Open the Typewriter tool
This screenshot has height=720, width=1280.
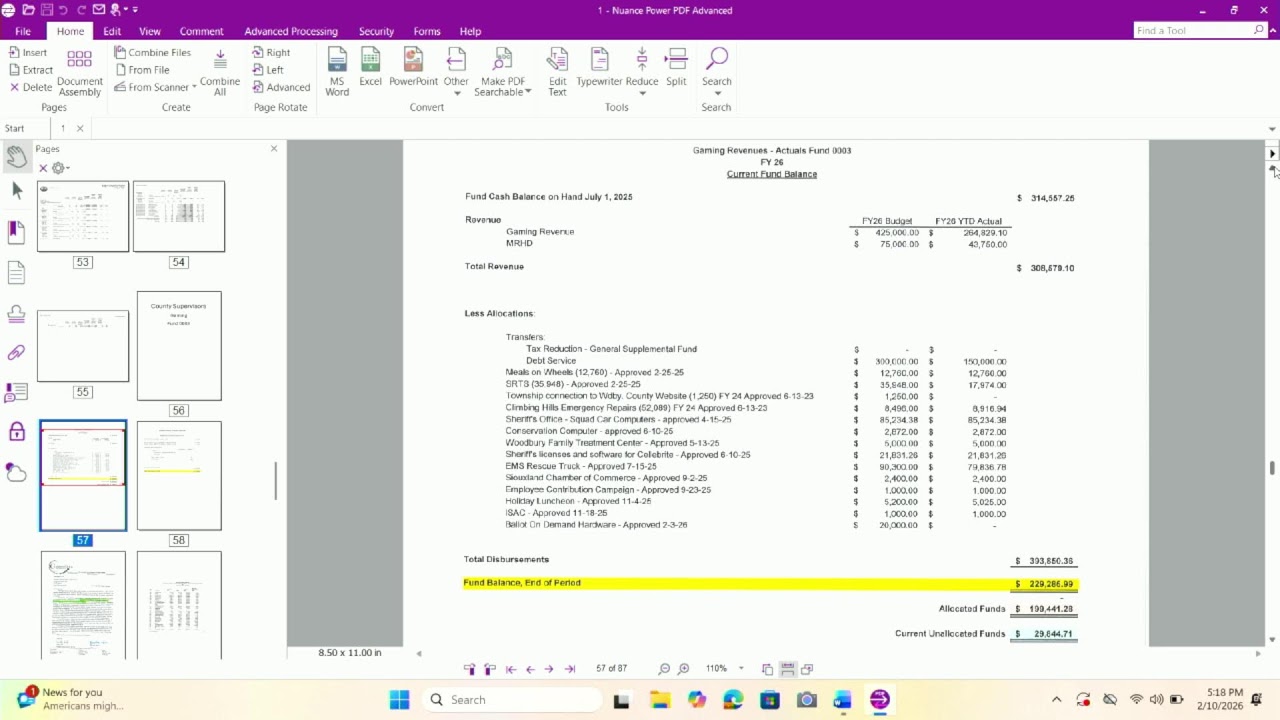[x=599, y=67]
